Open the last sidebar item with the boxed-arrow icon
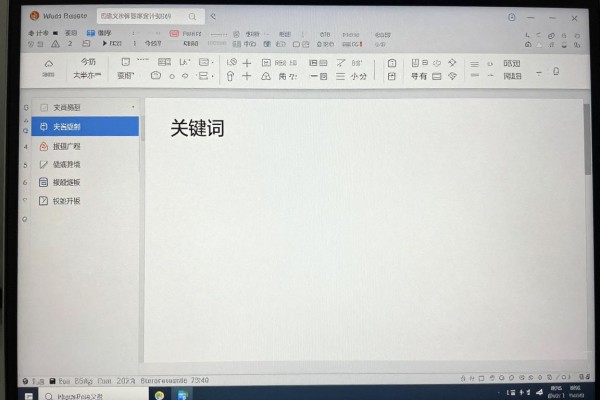 click(x=85, y=201)
